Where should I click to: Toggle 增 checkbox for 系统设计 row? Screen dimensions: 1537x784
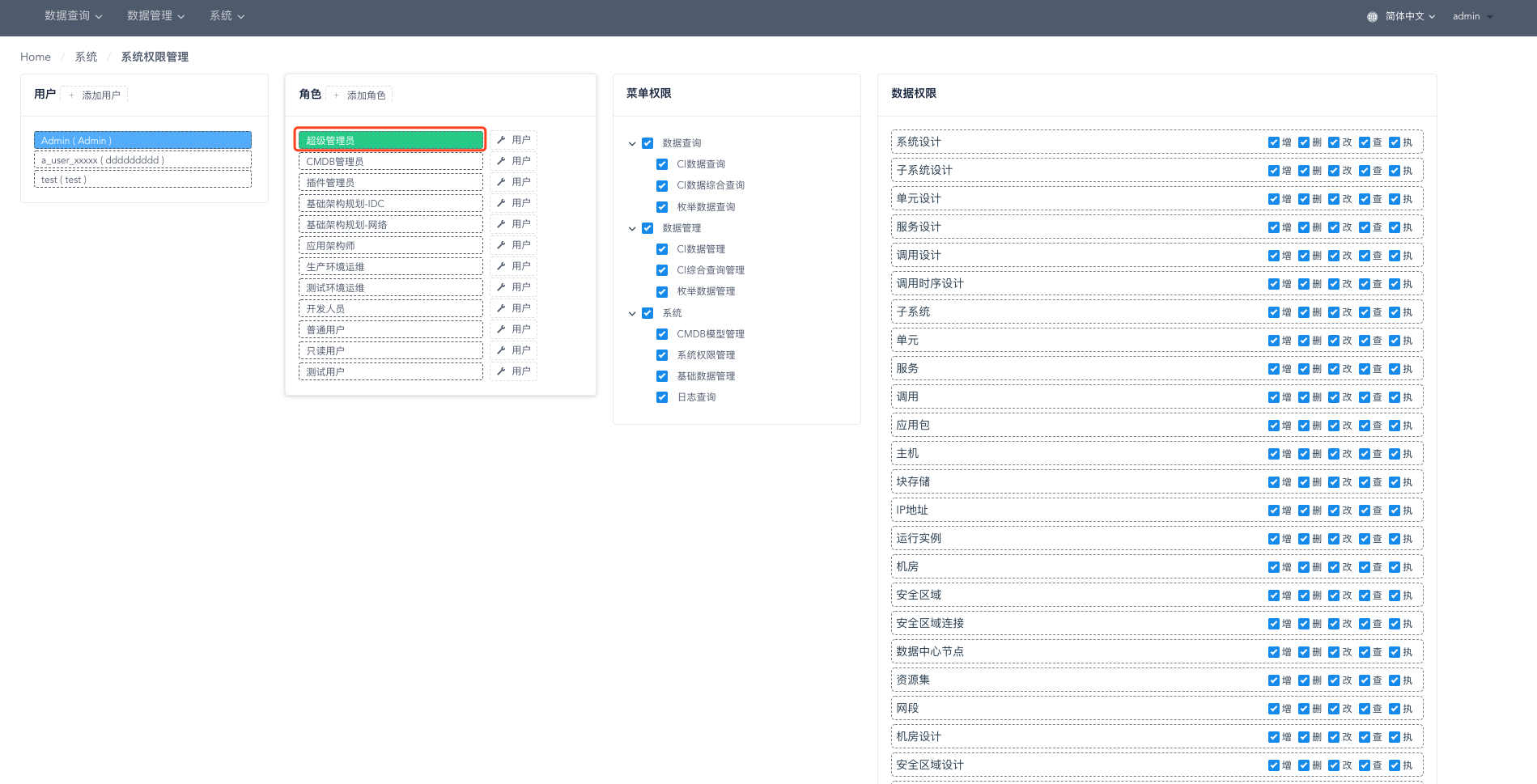pyautogui.click(x=1274, y=142)
